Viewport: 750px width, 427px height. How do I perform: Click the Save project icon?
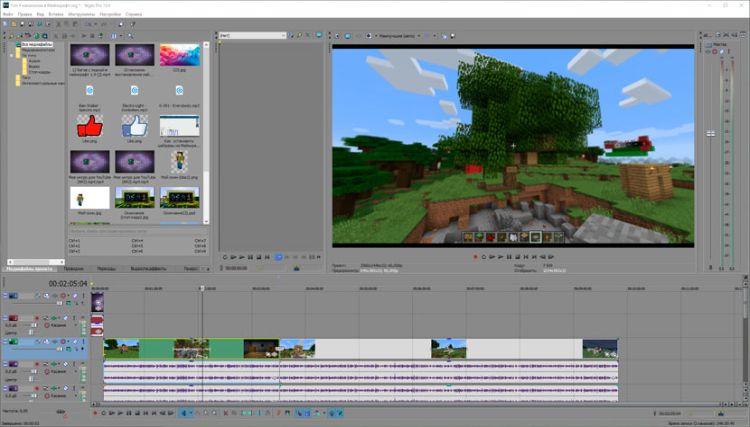(x=22, y=23)
